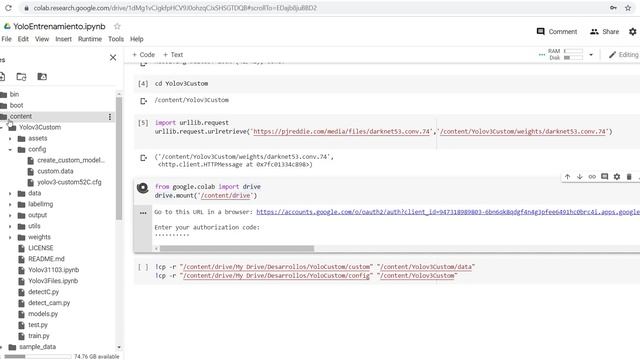Open the File menu

[7, 39]
